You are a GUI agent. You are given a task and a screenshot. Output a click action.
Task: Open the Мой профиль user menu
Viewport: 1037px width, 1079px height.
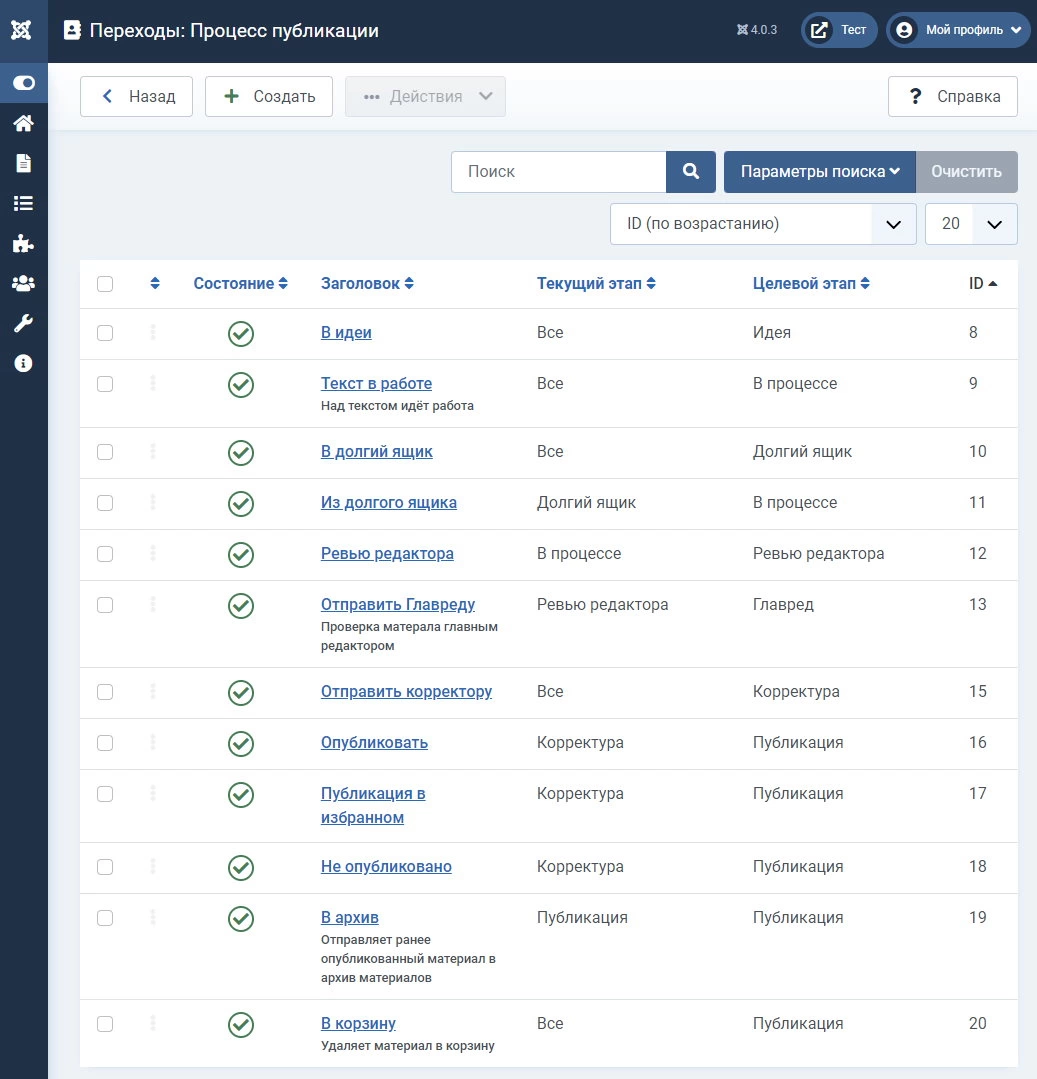click(958, 30)
